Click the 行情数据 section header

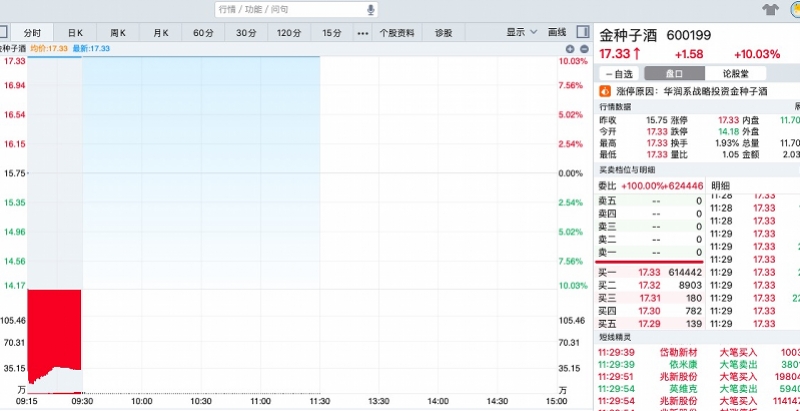pos(615,107)
